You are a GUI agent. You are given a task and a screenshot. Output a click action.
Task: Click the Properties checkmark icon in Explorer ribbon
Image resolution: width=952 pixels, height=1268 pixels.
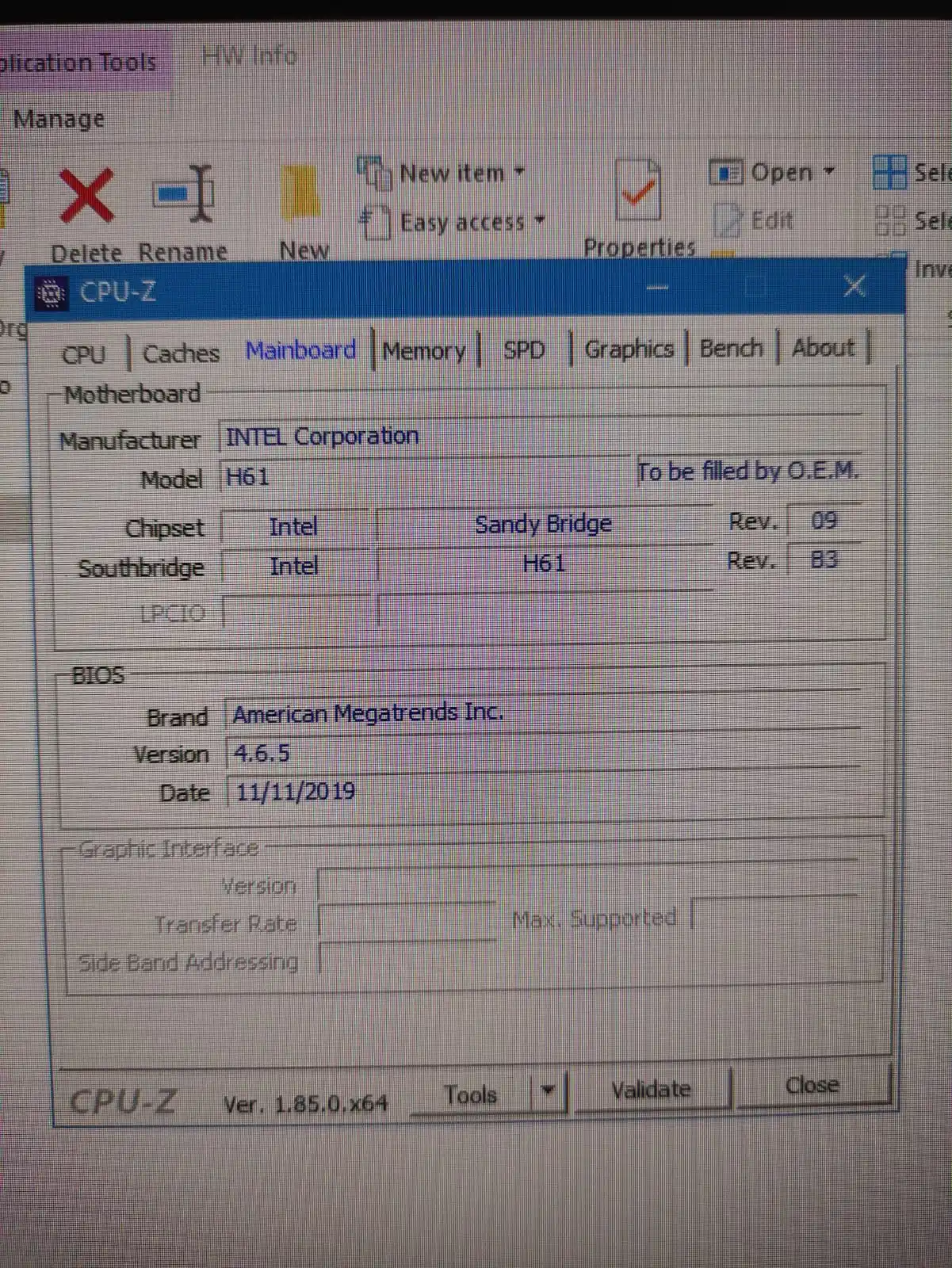[638, 189]
